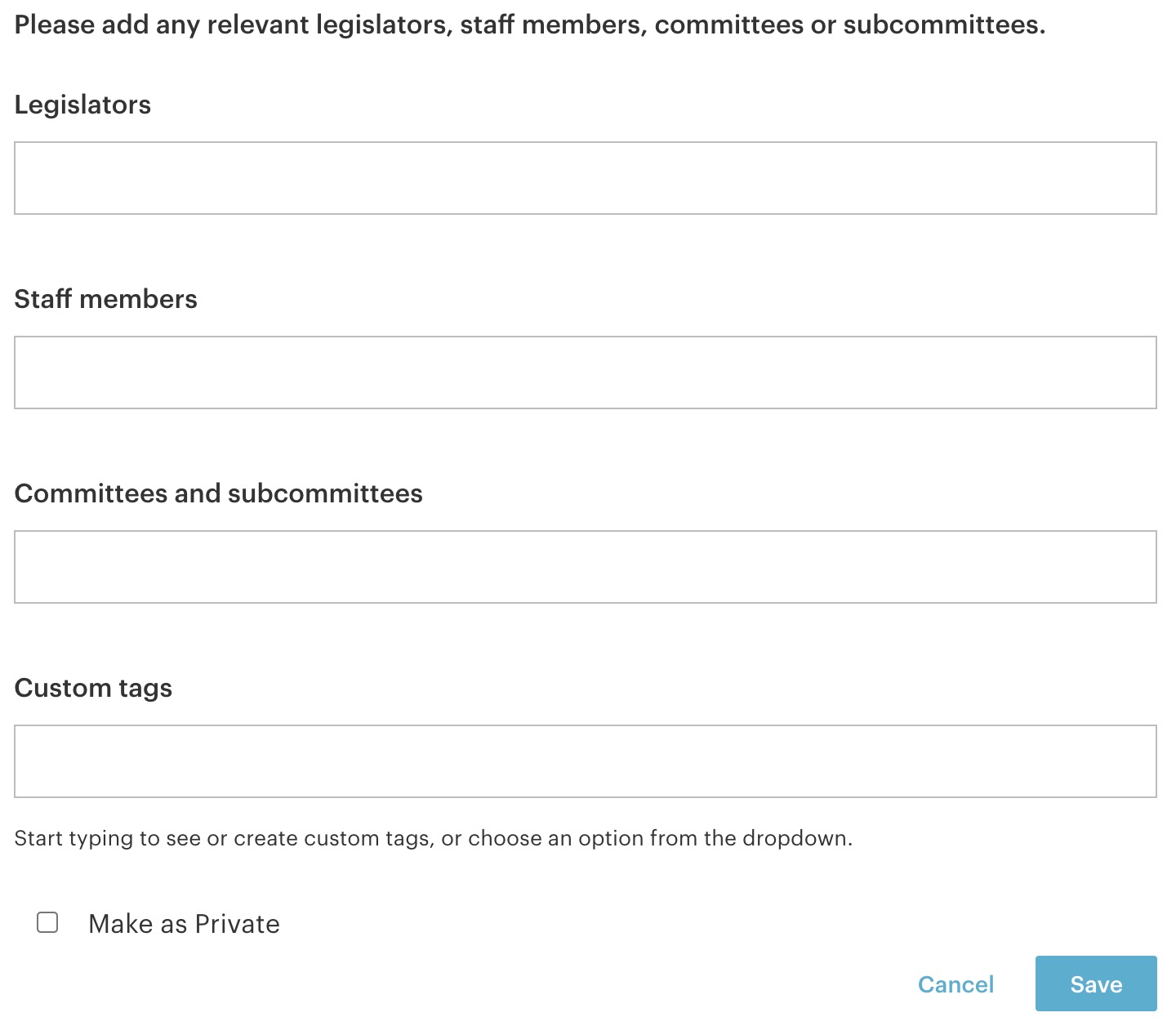
Task: Click the blue Save button
Action: [1095, 984]
